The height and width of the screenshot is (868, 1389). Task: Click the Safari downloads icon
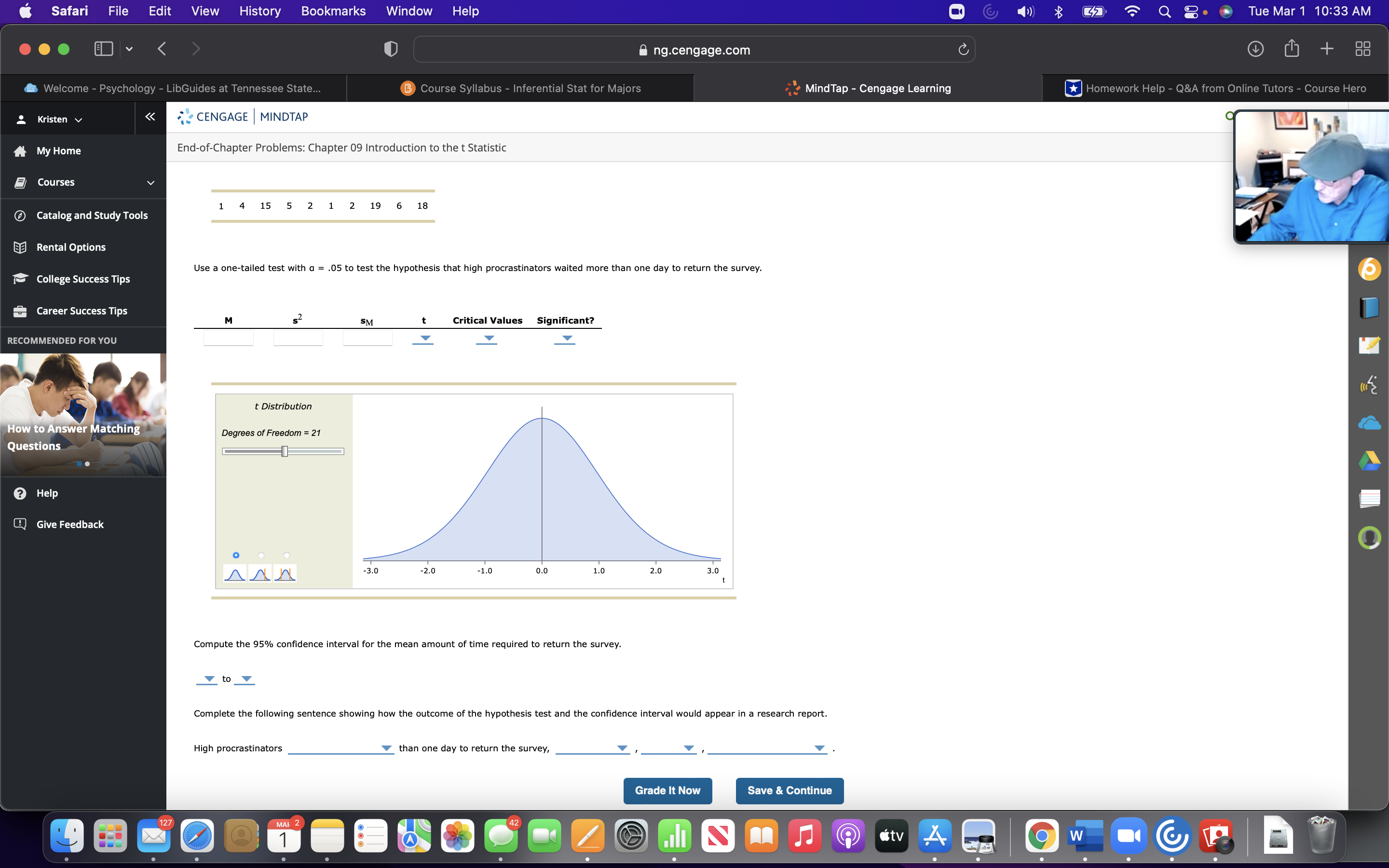(x=1255, y=49)
